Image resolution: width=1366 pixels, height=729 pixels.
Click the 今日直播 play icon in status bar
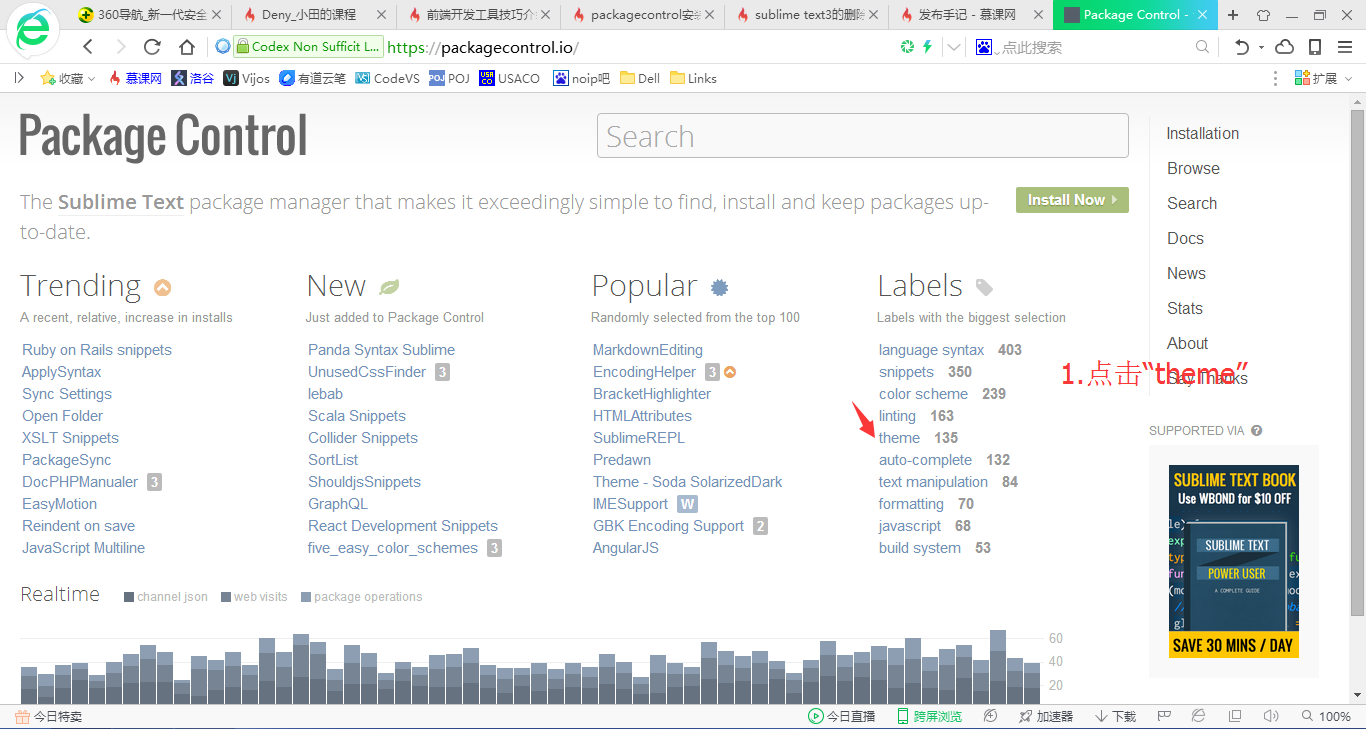coord(815,716)
